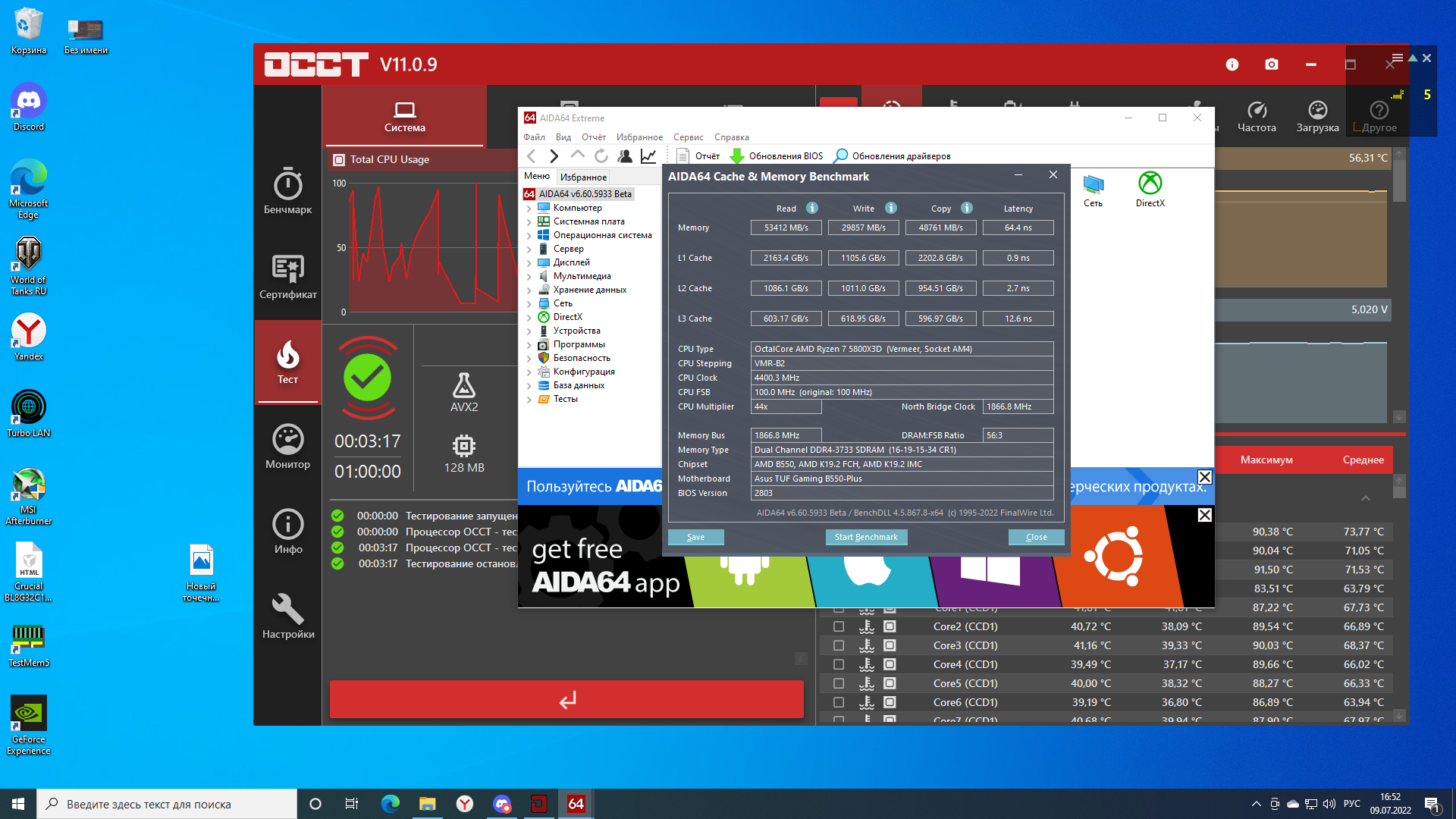The height and width of the screenshot is (819, 1456).
Task: Check the Core4 (CCD1) checkbox
Action: [839, 664]
